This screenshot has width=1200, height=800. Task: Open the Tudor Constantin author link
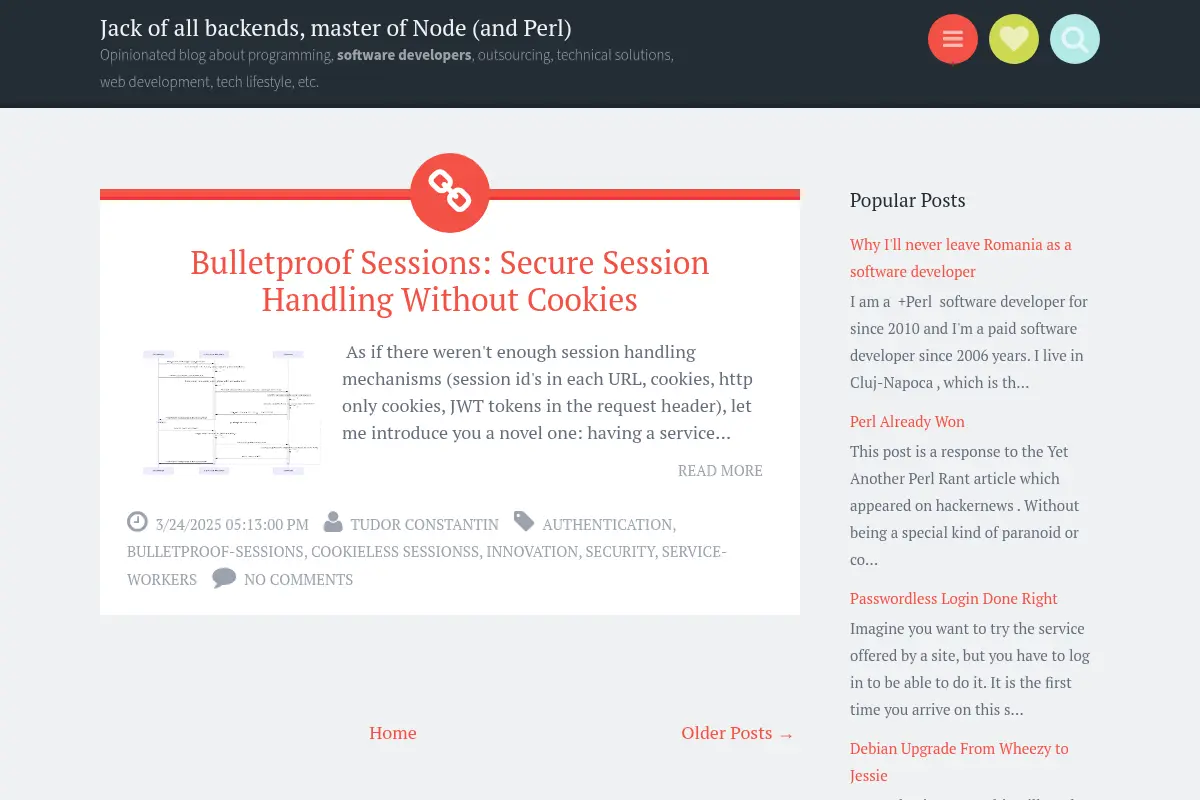pyautogui.click(x=424, y=524)
